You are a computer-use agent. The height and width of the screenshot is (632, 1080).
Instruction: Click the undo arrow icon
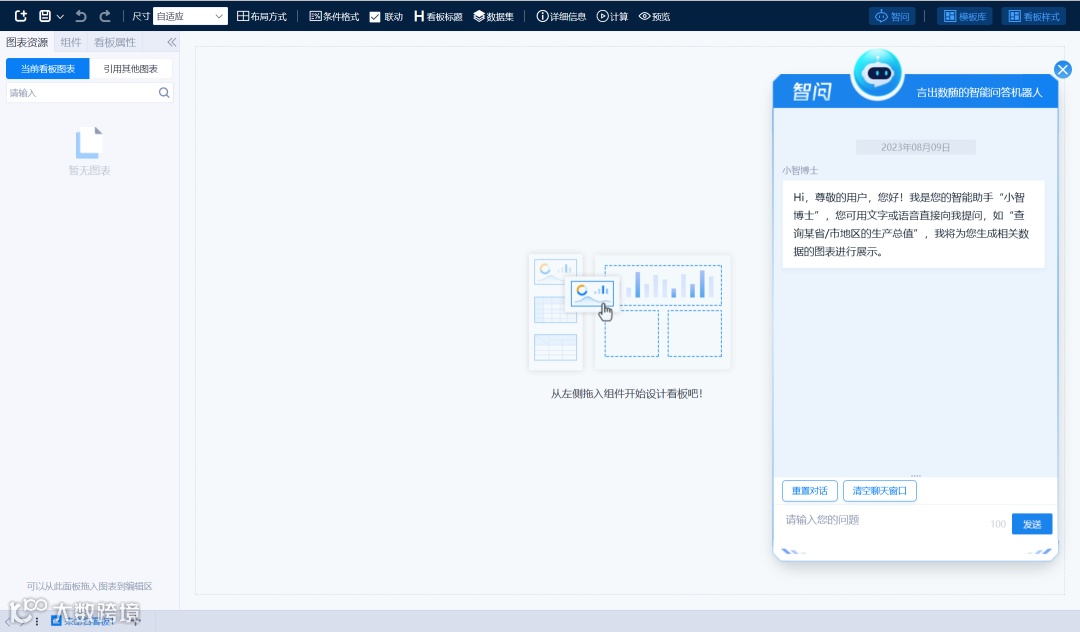point(81,16)
